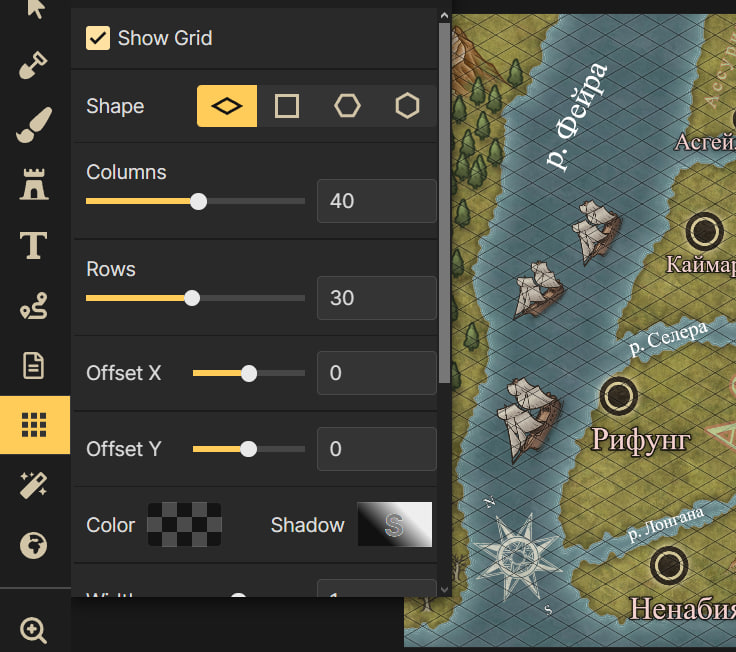Open the grid Color swatch picker

185,525
